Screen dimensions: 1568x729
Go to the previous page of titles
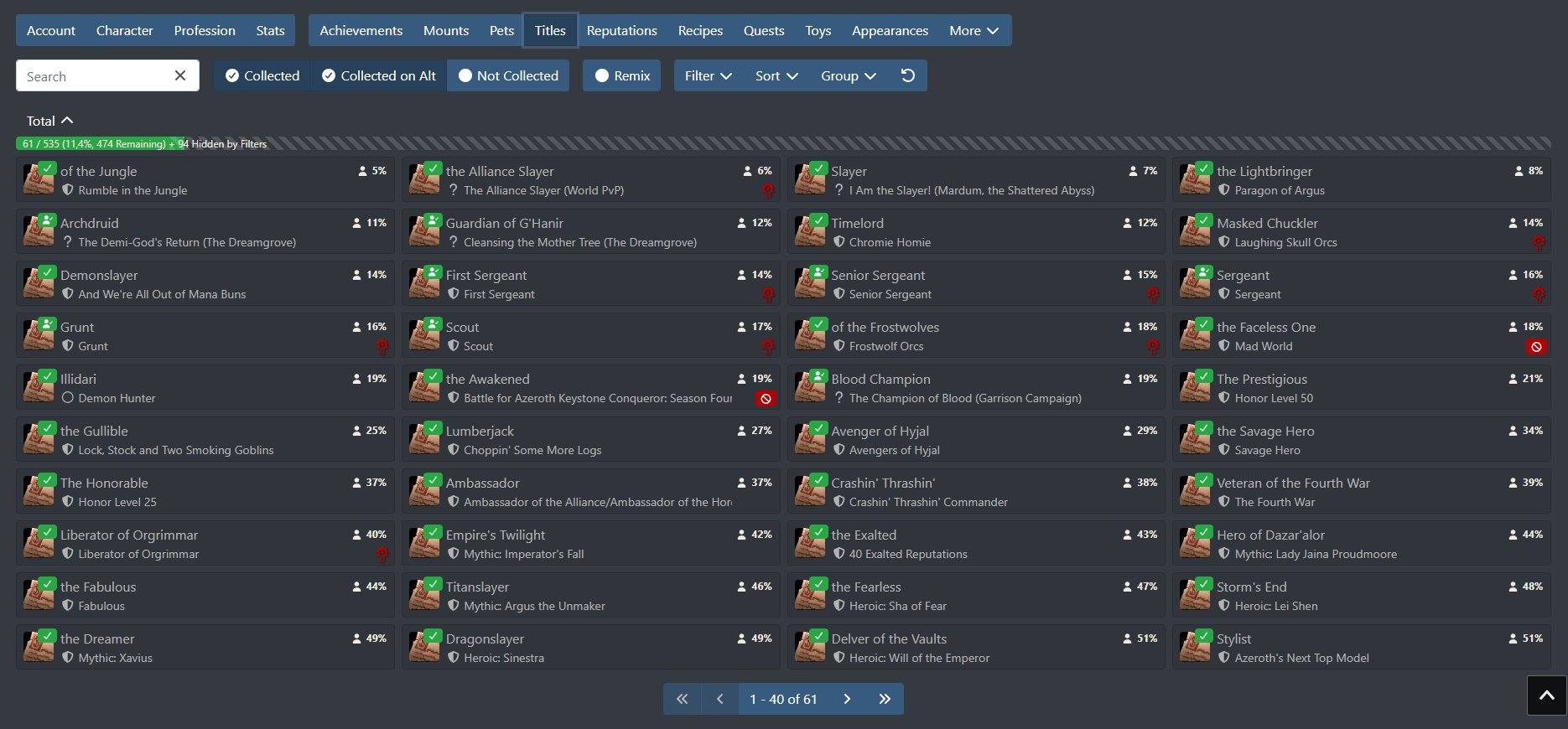(719, 699)
